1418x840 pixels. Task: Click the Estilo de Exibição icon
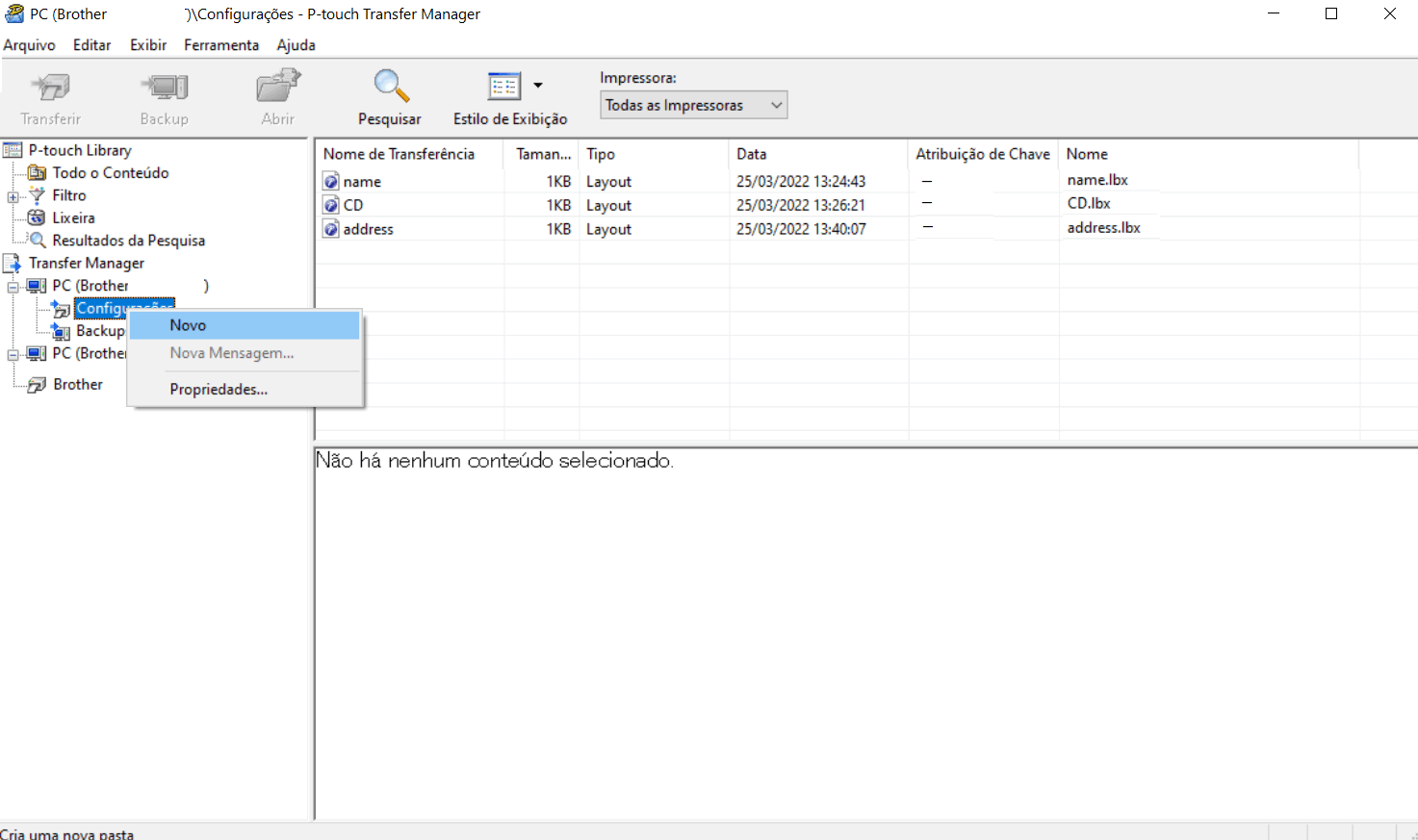504,86
